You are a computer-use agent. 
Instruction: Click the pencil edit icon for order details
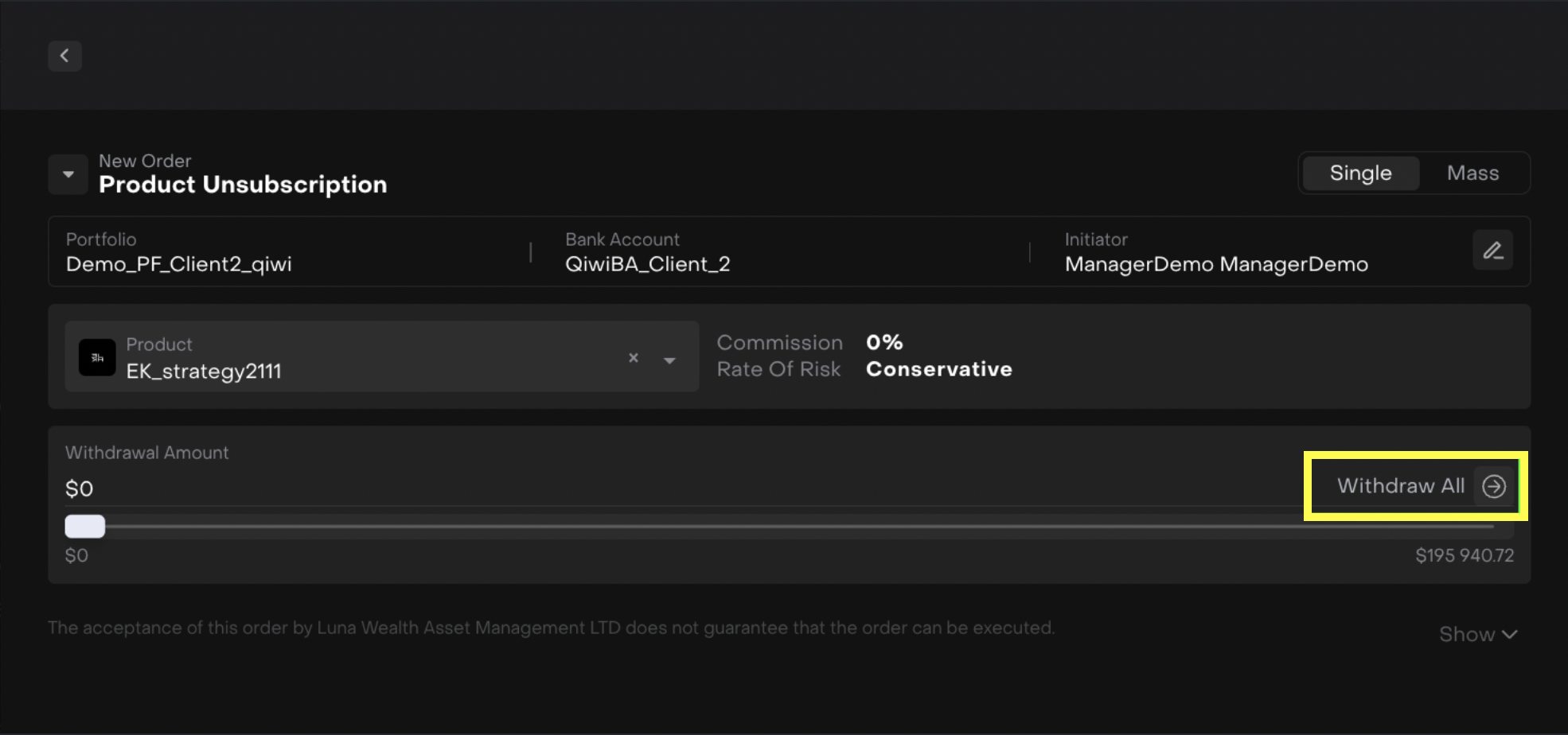pos(1492,251)
